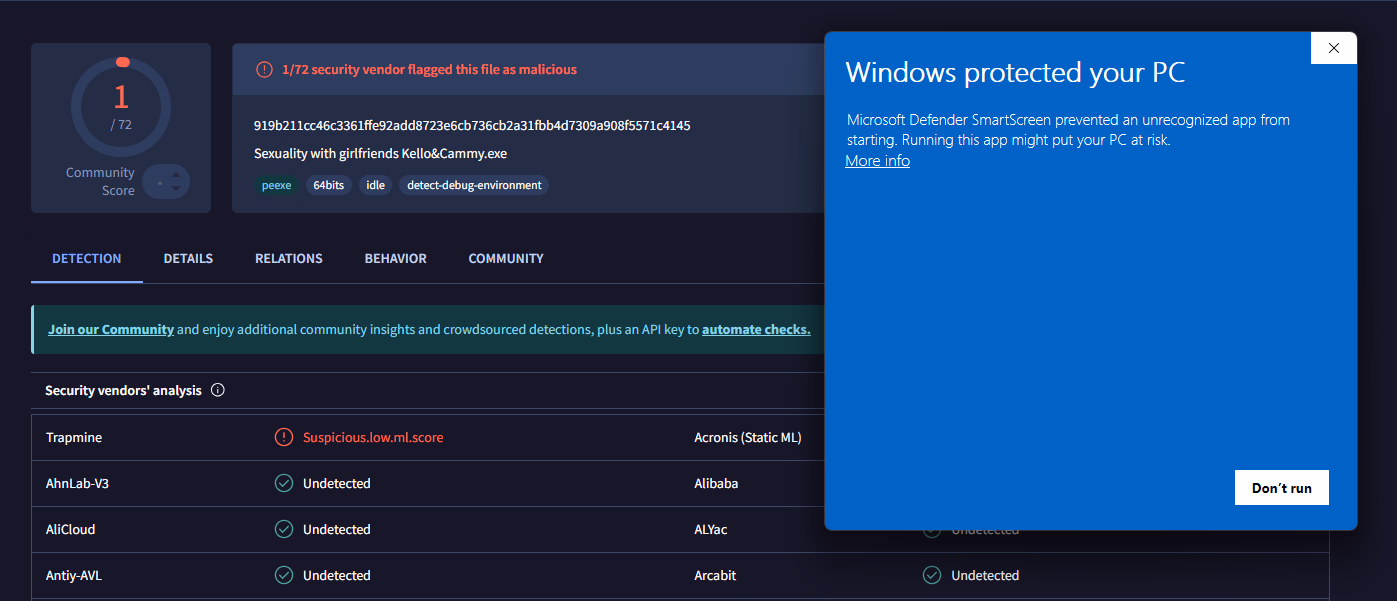Click the Alibaba vendor name
This screenshot has height=601, width=1397.
pyautogui.click(x=716, y=483)
